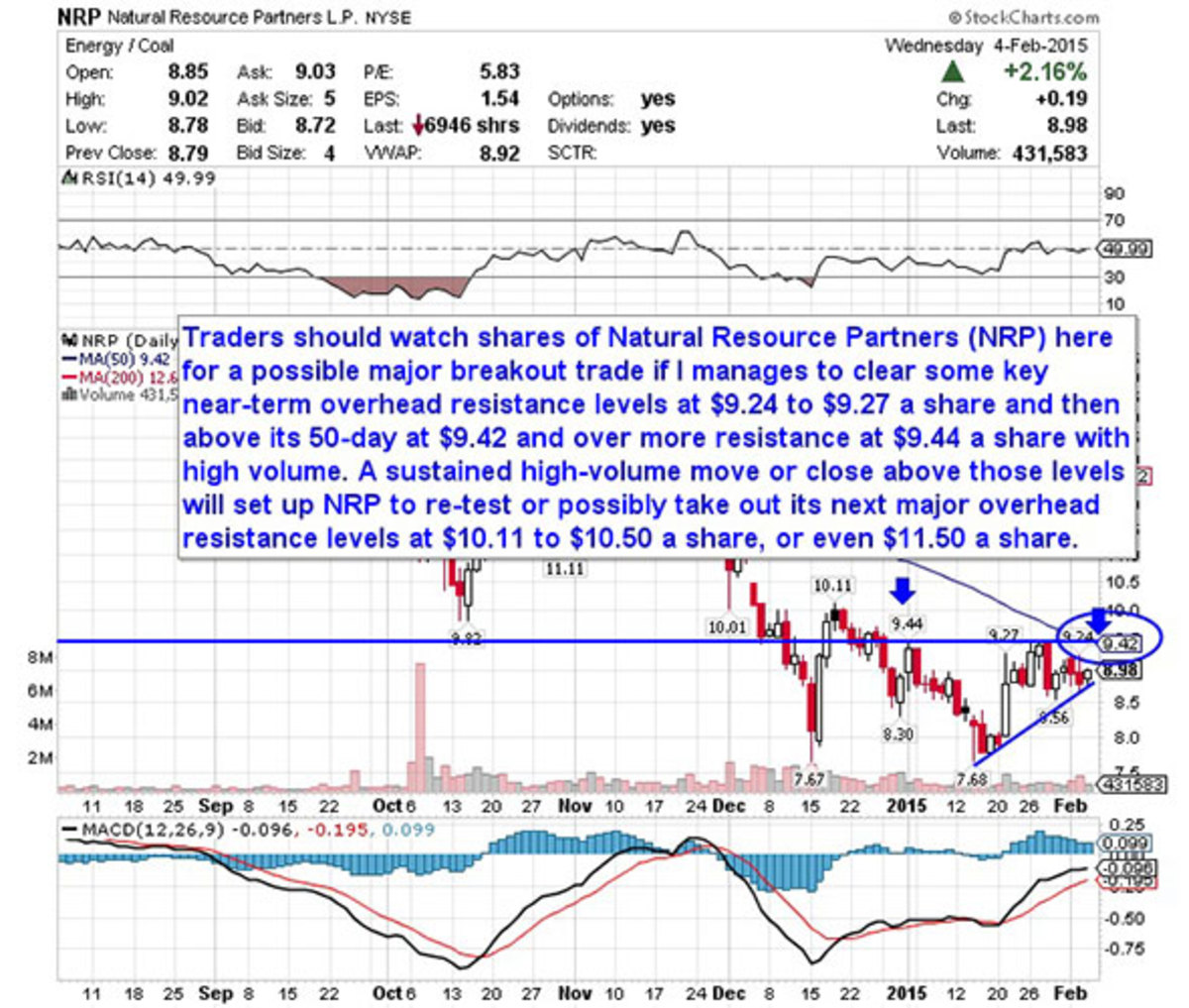Click the NYSE exchange label

pyautogui.click(x=387, y=18)
